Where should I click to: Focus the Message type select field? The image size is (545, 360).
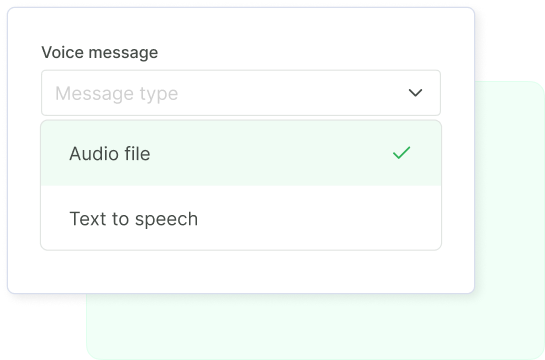coord(241,93)
